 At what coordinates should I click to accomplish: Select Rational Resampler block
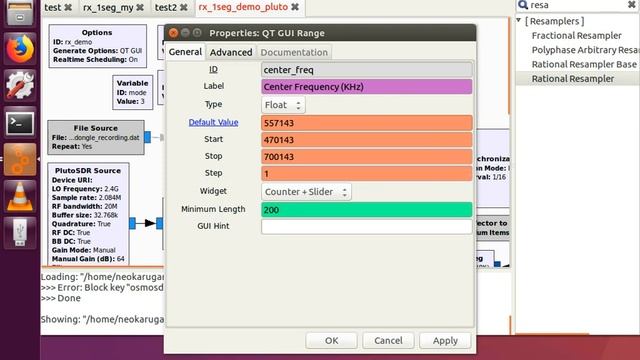(573, 78)
